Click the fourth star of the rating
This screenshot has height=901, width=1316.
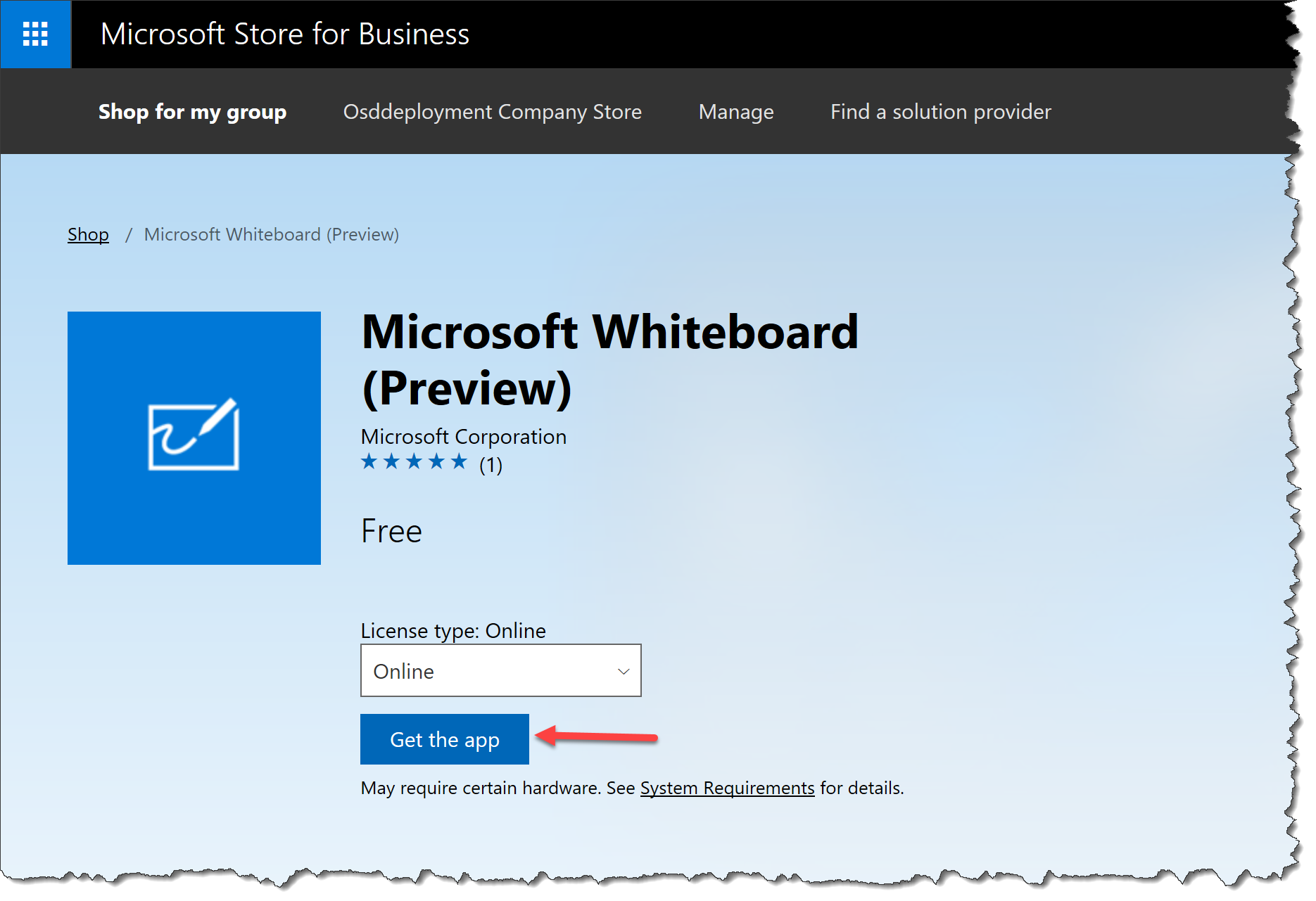click(x=438, y=462)
